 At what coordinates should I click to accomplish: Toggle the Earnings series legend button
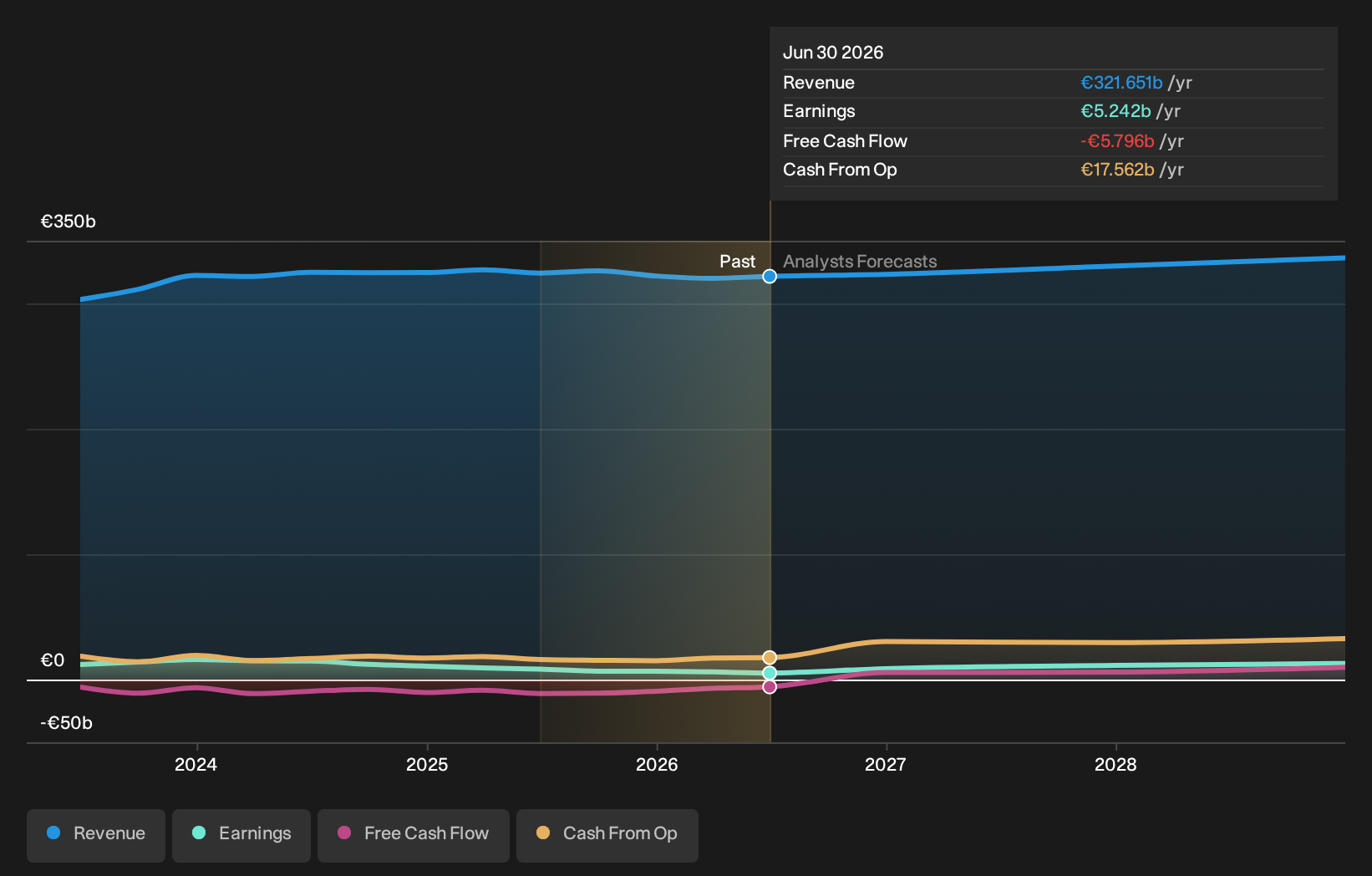(x=241, y=835)
